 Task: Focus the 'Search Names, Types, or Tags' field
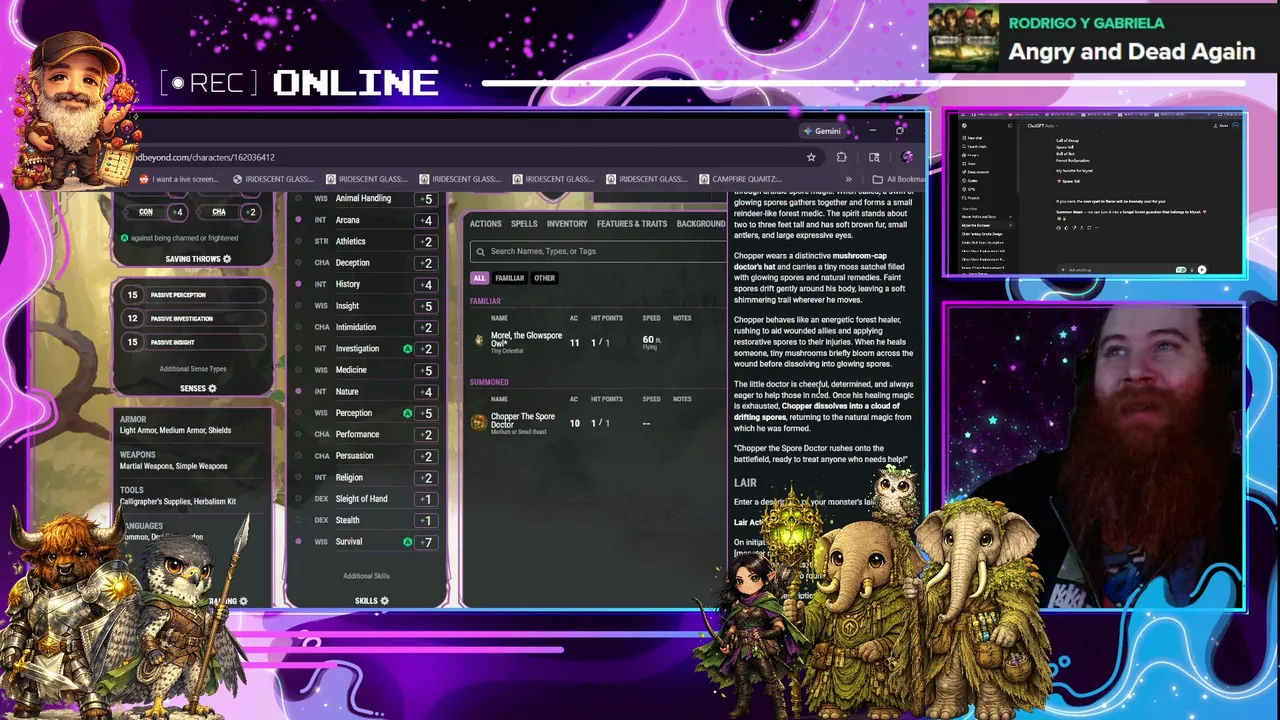pyautogui.click(x=600, y=252)
